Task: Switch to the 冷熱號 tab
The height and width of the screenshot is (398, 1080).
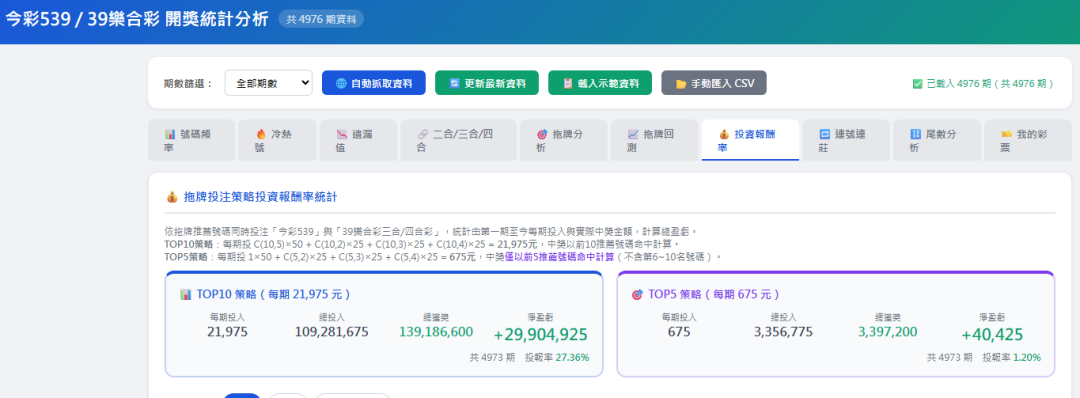Action: point(278,140)
